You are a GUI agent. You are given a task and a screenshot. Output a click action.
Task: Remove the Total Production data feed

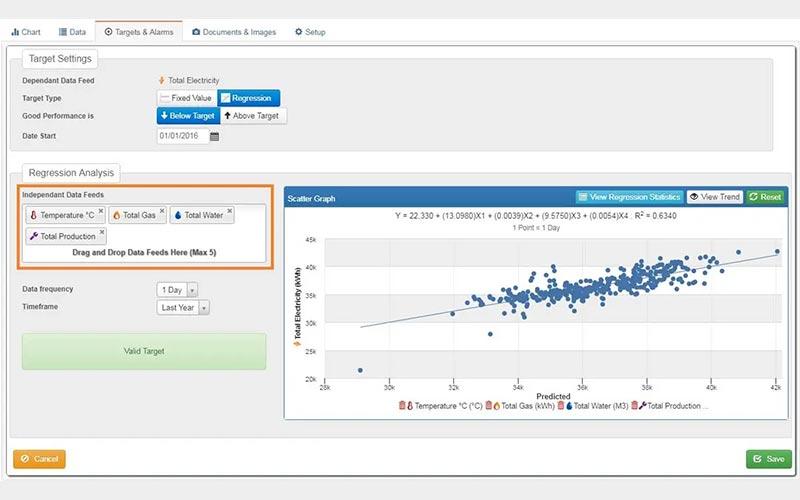(x=102, y=232)
